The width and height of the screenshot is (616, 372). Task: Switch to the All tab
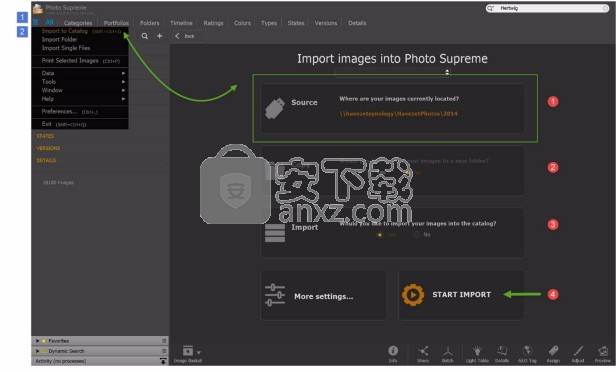pyautogui.click(x=49, y=22)
